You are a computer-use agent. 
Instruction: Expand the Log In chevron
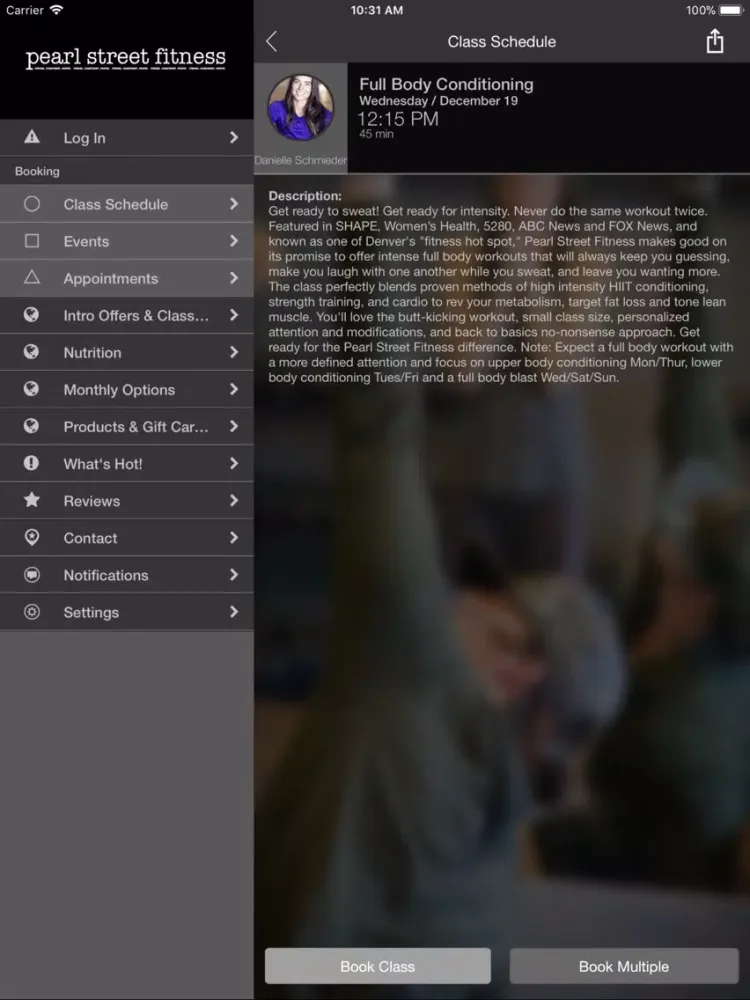(x=234, y=137)
